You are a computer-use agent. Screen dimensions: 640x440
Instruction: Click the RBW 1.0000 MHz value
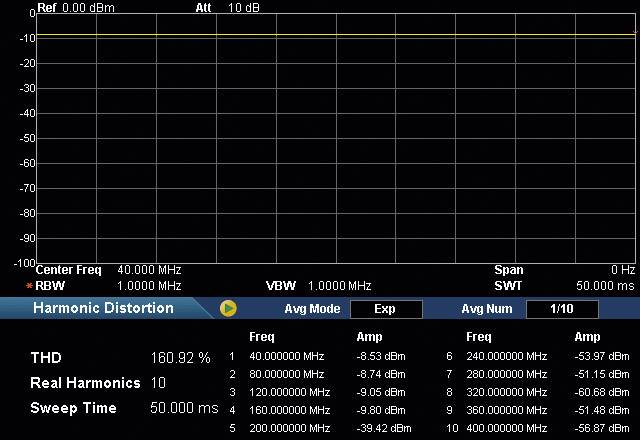(149, 286)
